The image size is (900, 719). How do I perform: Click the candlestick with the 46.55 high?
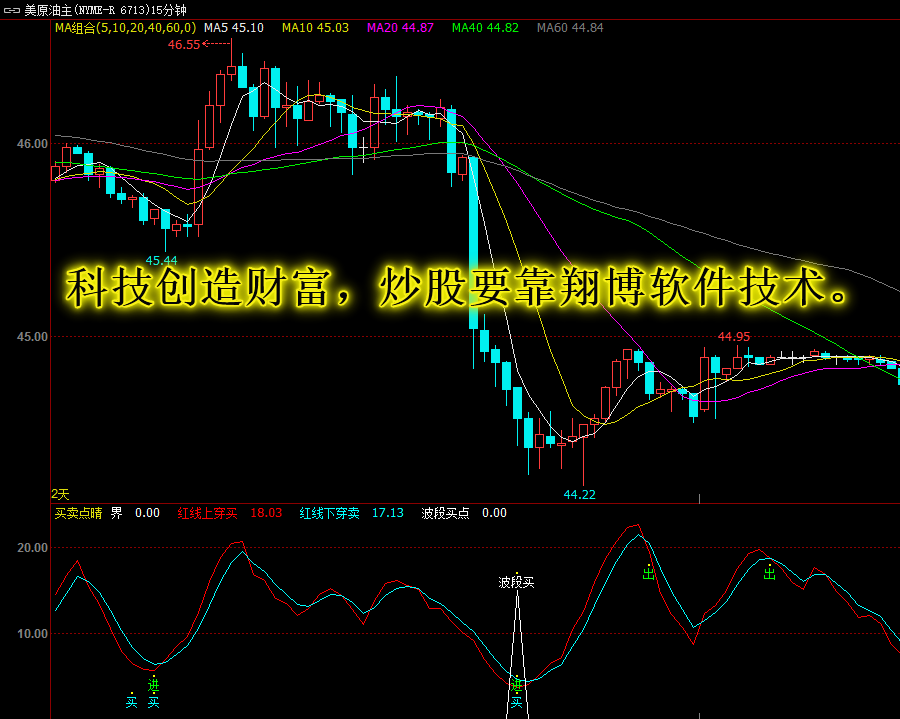[231, 70]
